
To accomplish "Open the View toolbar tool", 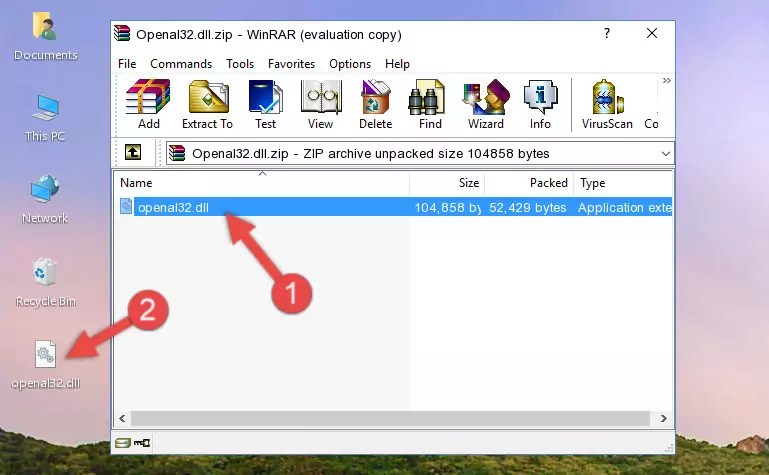I will pyautogui.click(x=321, y=104).
